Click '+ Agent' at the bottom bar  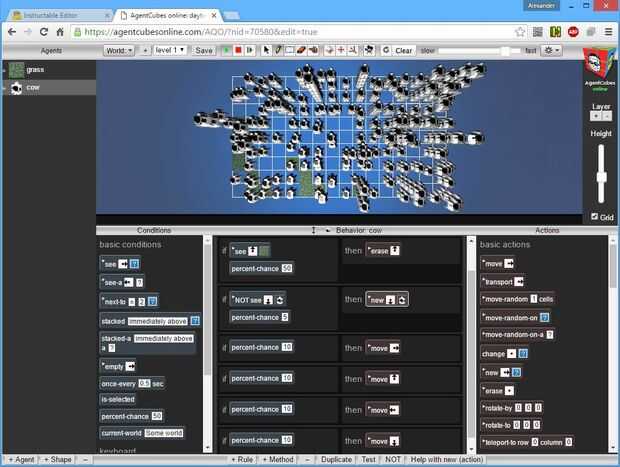coord(22,459)
